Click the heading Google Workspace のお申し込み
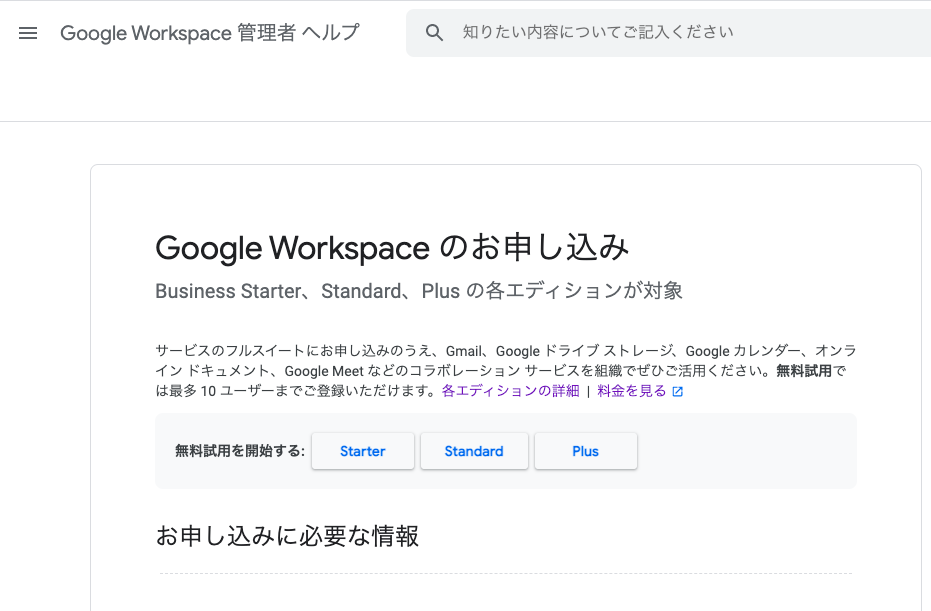The width and height of the screenshot is (931, 611). tap(392, 248)
